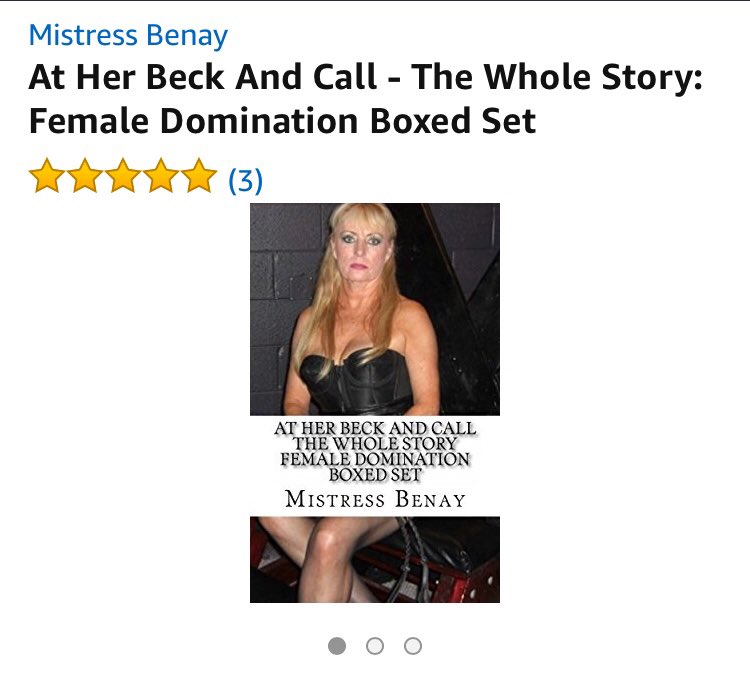This screenshot has height=675, width=750.
Task: Click the Mistress Benay name on cover
Action: click(375, 499)
